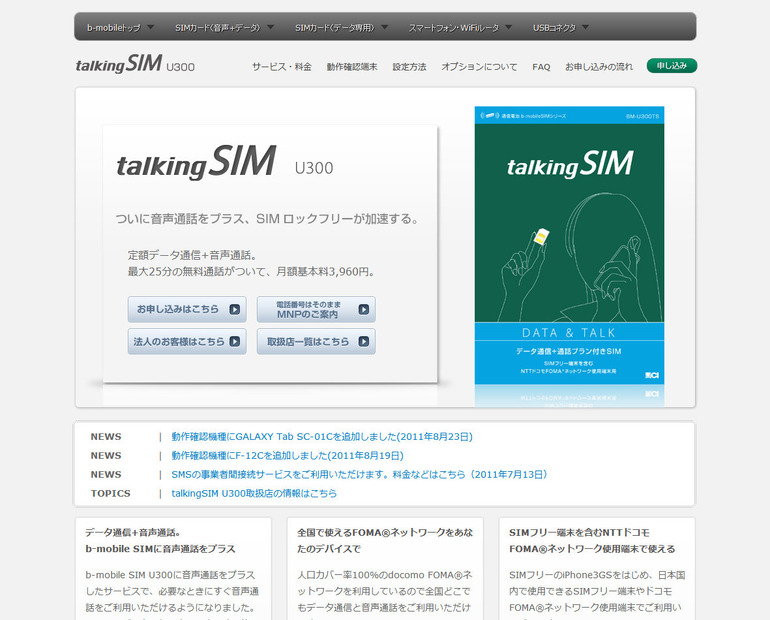
Task: Expand the b-mobileトップ dropdown arrow
Action: [151, 27]
